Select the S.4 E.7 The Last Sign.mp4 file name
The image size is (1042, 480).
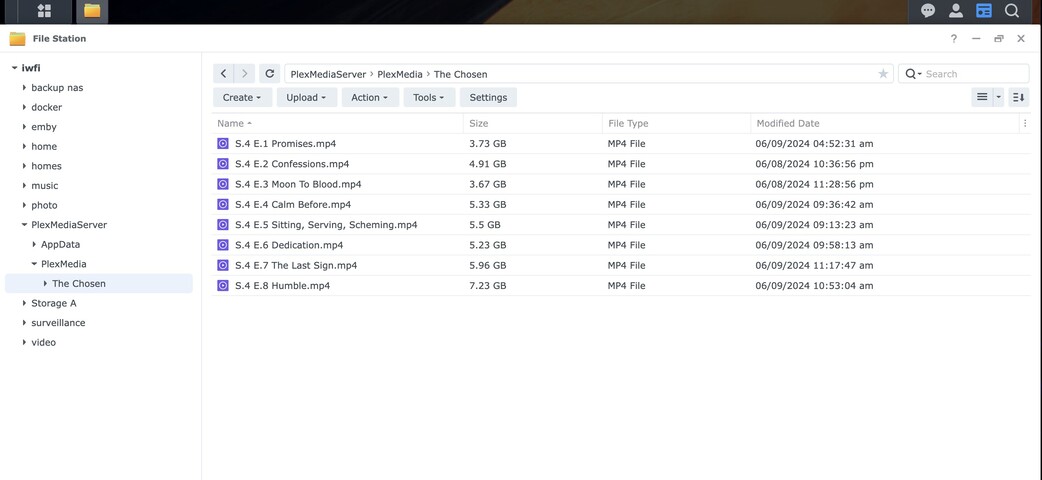[296, 265]
